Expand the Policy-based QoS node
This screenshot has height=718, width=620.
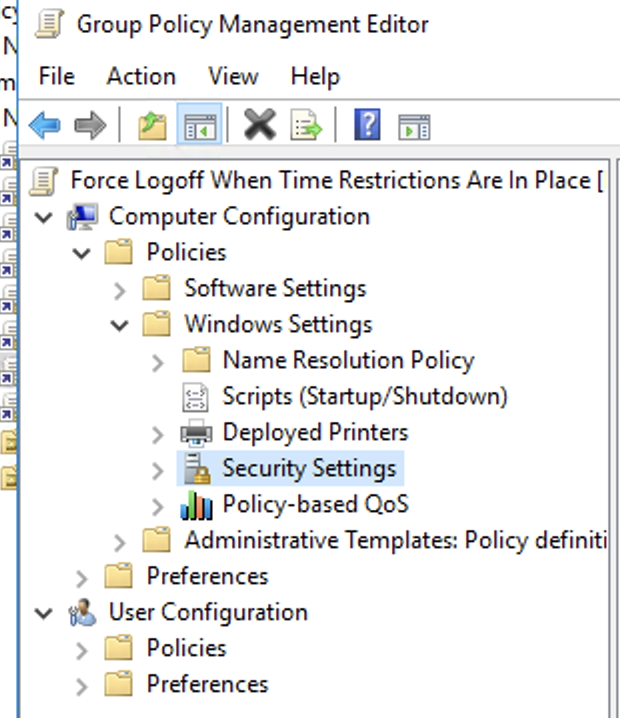[158, 506]
